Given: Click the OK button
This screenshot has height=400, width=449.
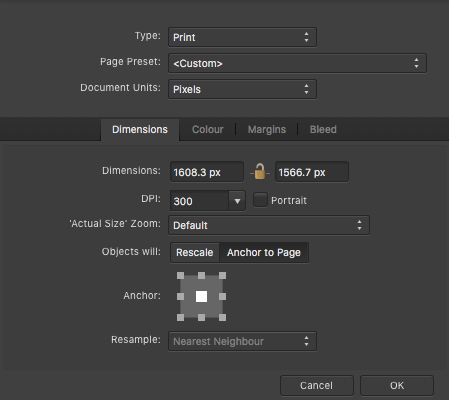Looking at the screenshot, I should [397, 386].
